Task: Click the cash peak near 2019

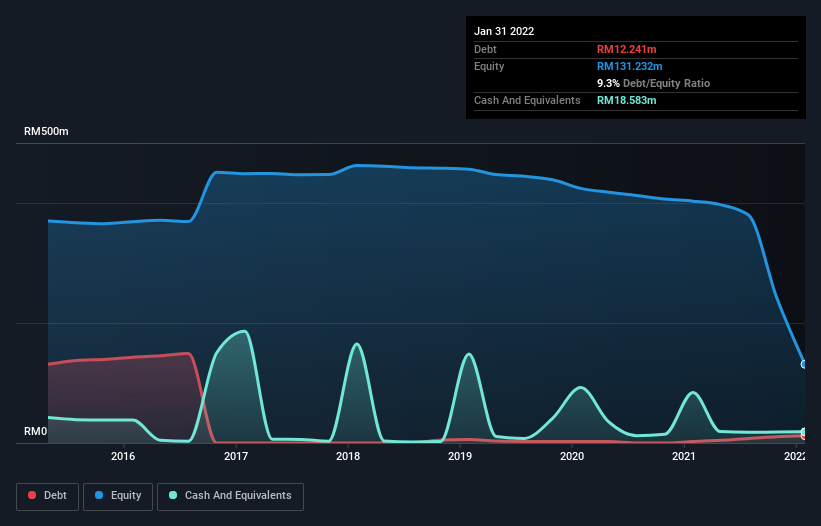Action: pos(469,355)
